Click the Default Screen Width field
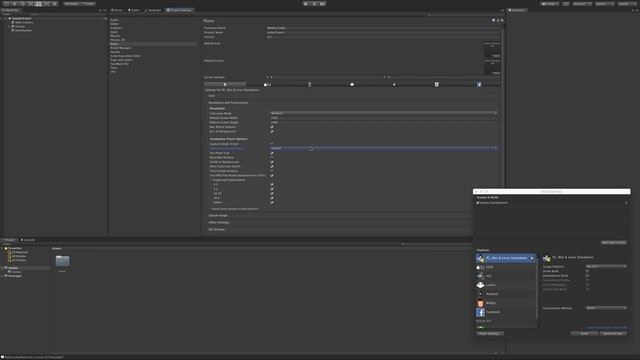Screen dimensions: 640x360 click(x=383, y=118)
